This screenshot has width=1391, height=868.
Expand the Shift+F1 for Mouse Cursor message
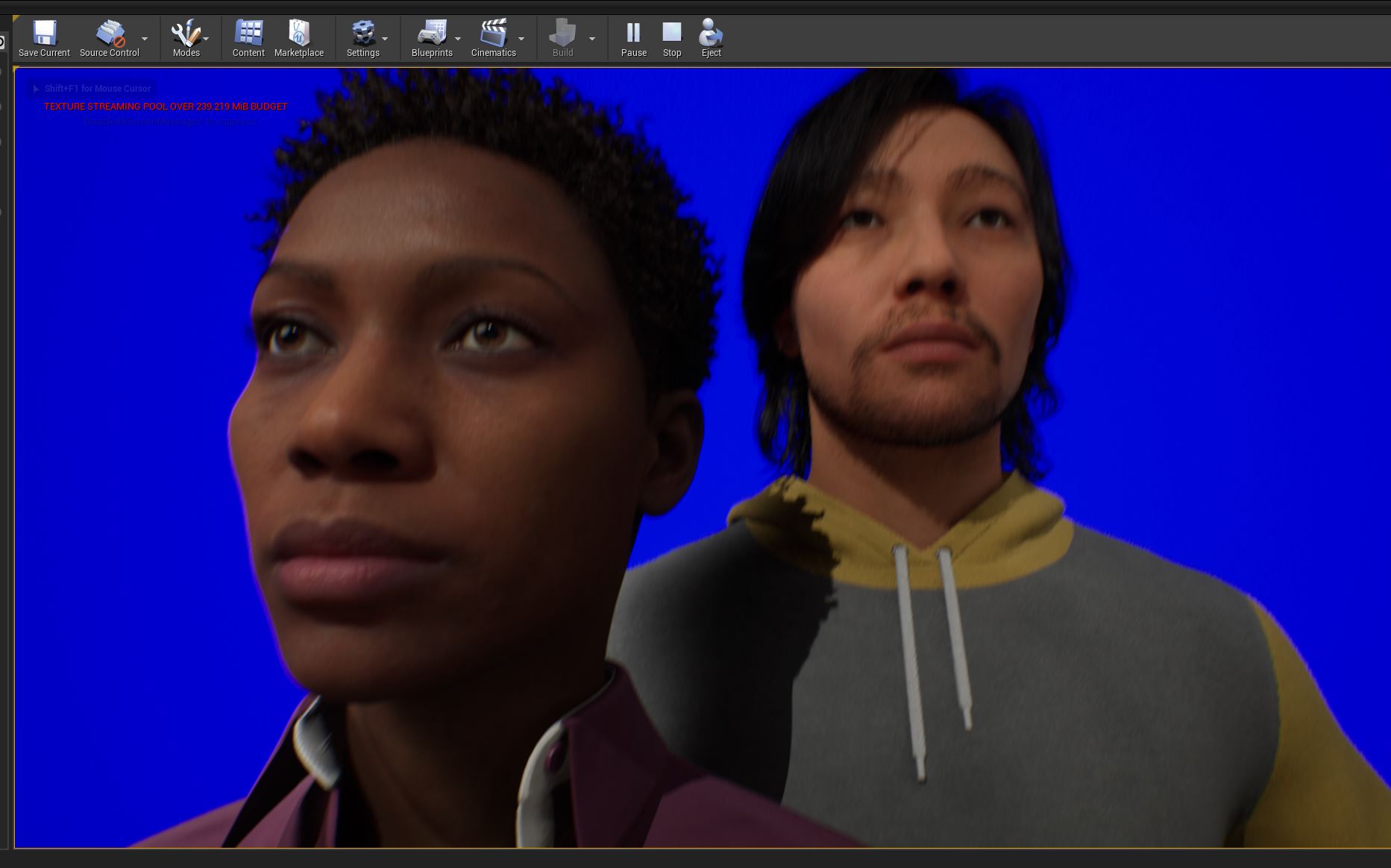click(35, 89)
